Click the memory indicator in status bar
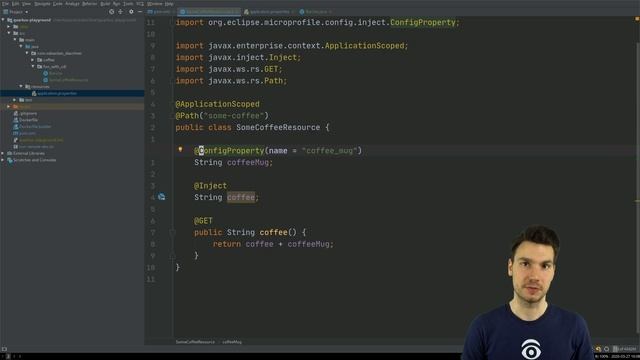This screenshot has width=640, height=360. coord(625,349)
